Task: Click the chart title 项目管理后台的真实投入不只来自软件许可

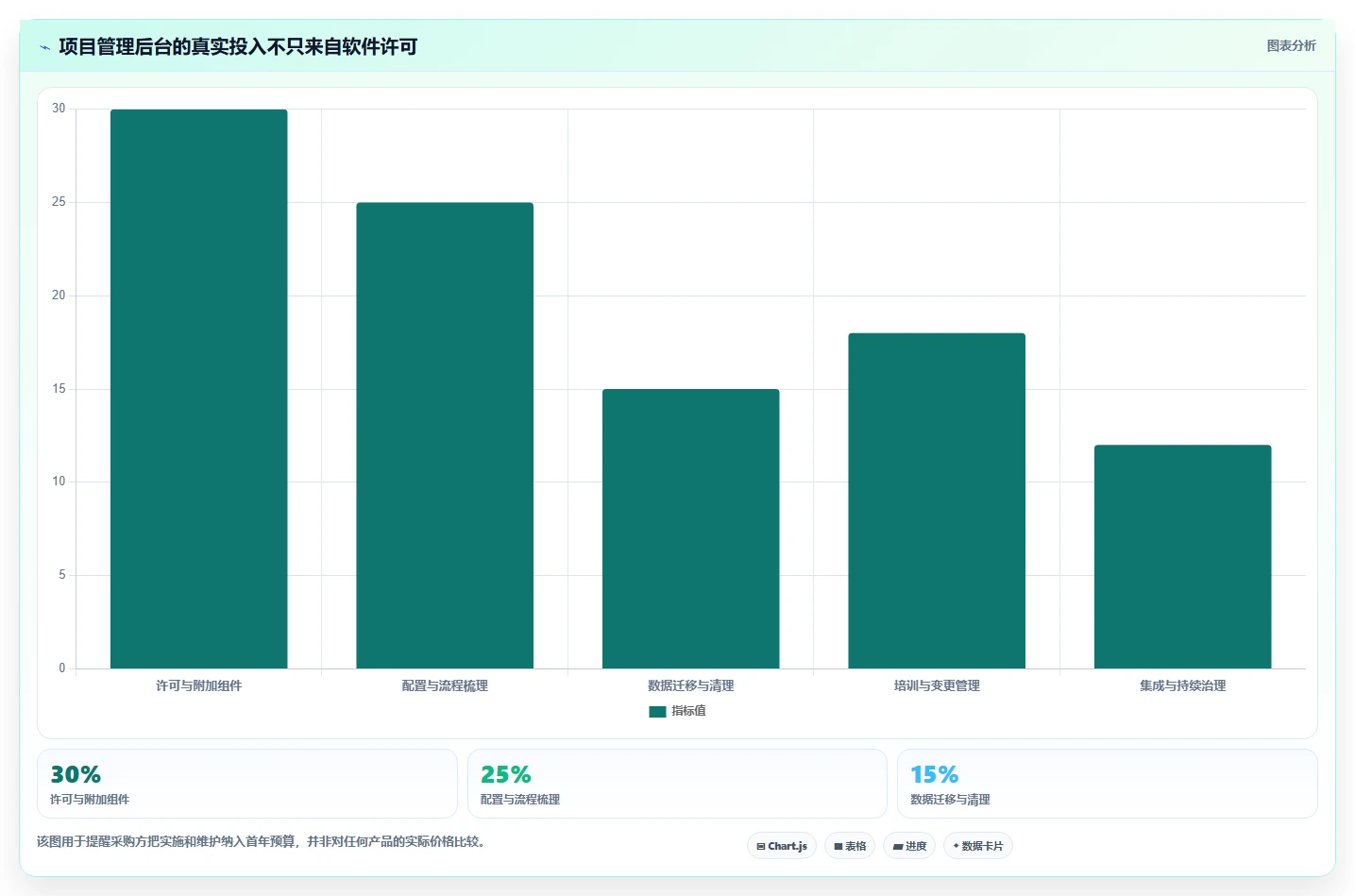Action: click(238, 47)
